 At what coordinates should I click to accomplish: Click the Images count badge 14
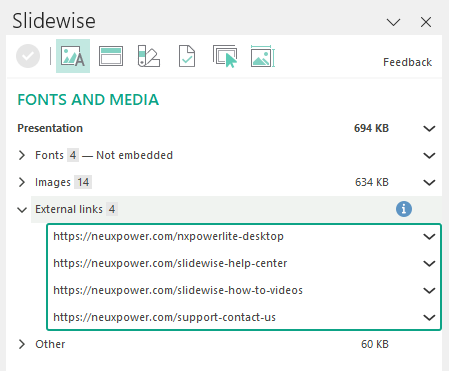pos(83,182)
